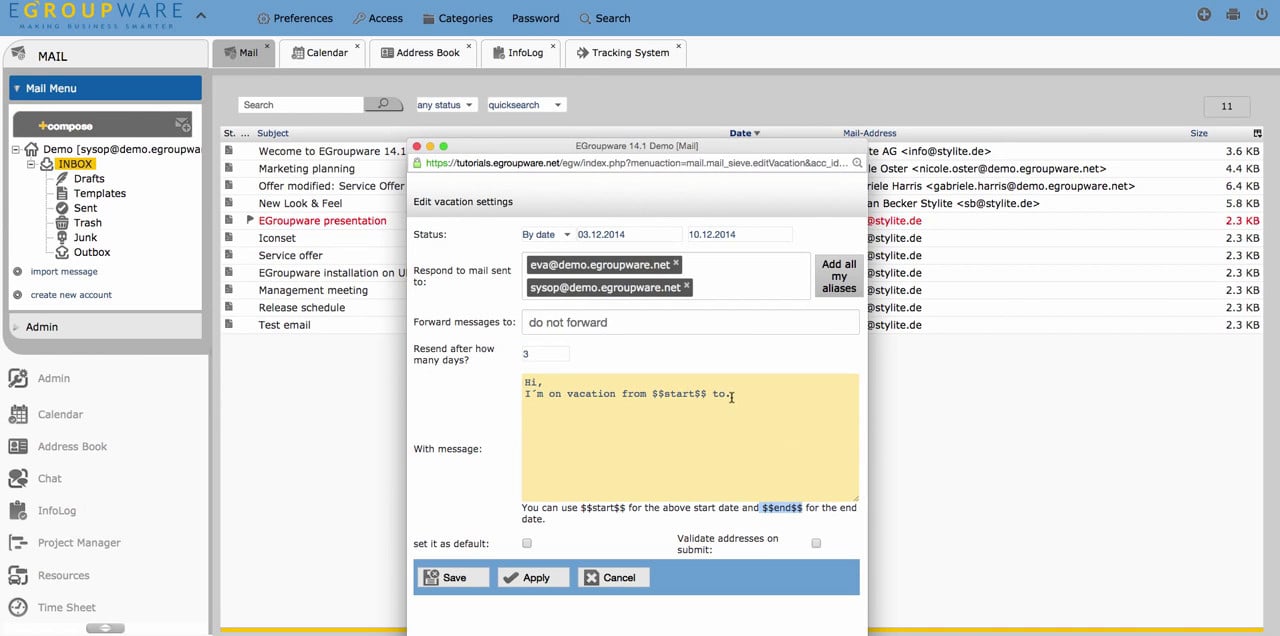The height and width of the screenshot is (636, 1280).
Task: Click the "Add all my aliases" button
Action: 838,277
